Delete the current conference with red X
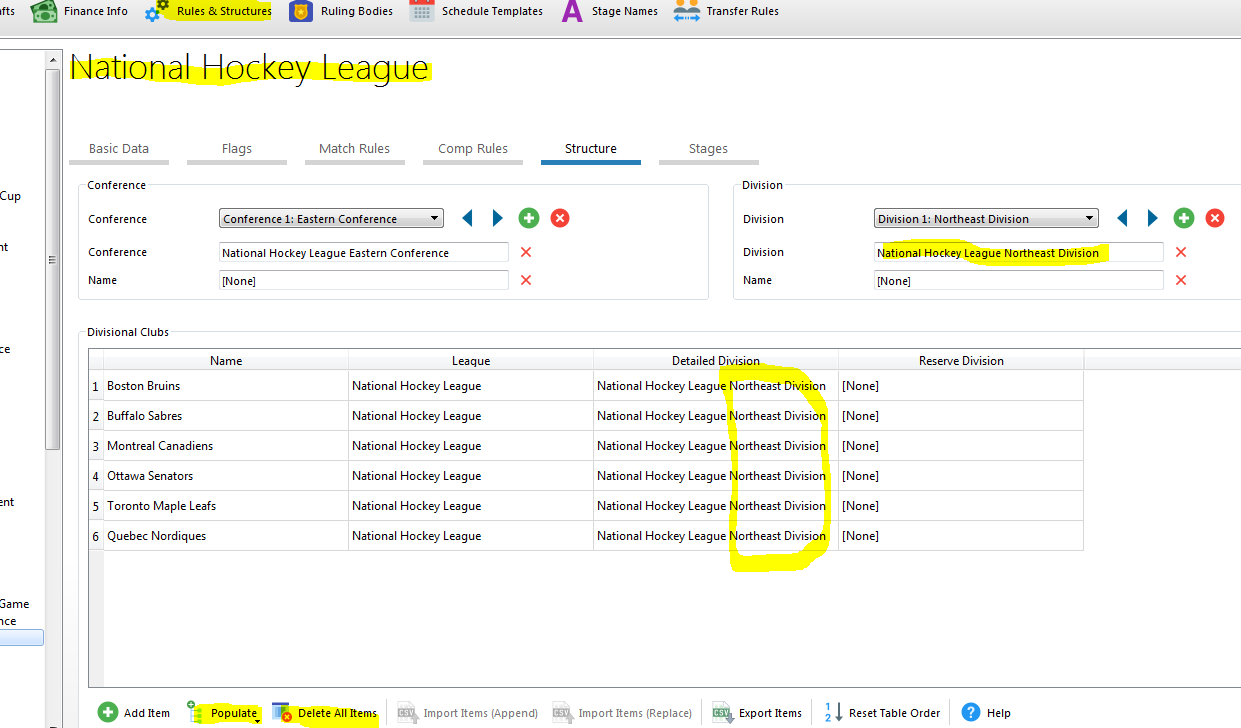This screenshot has width=1241, height=728. pos(560,218)
